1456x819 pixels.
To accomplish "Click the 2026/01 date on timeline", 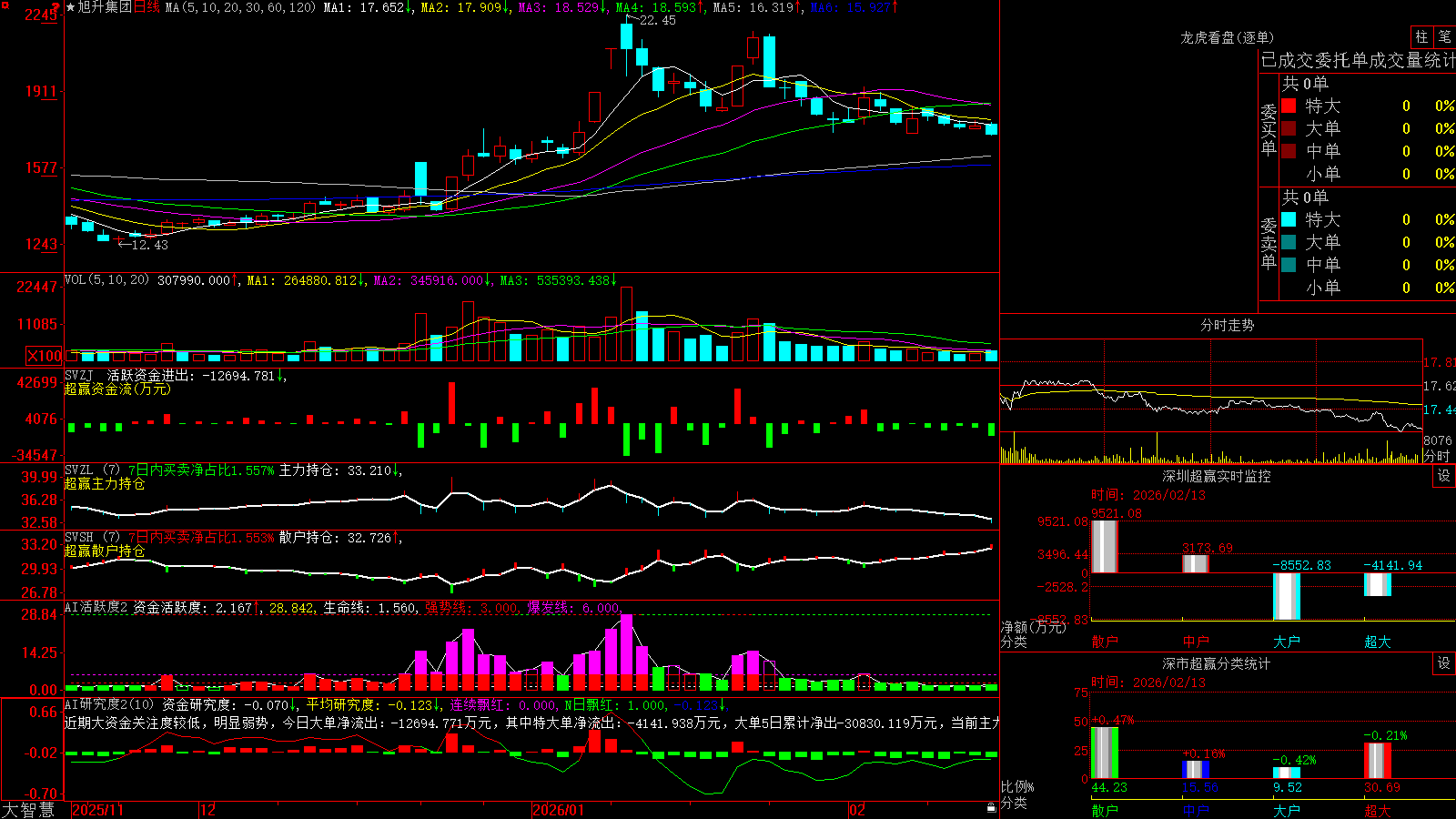I will click(x=559, y=810).
